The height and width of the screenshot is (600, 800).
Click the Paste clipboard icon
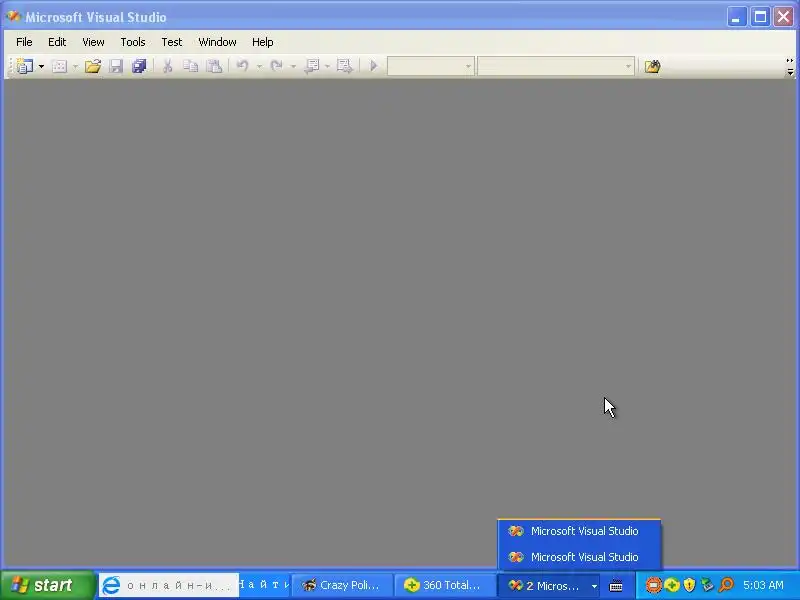(214, 66)
